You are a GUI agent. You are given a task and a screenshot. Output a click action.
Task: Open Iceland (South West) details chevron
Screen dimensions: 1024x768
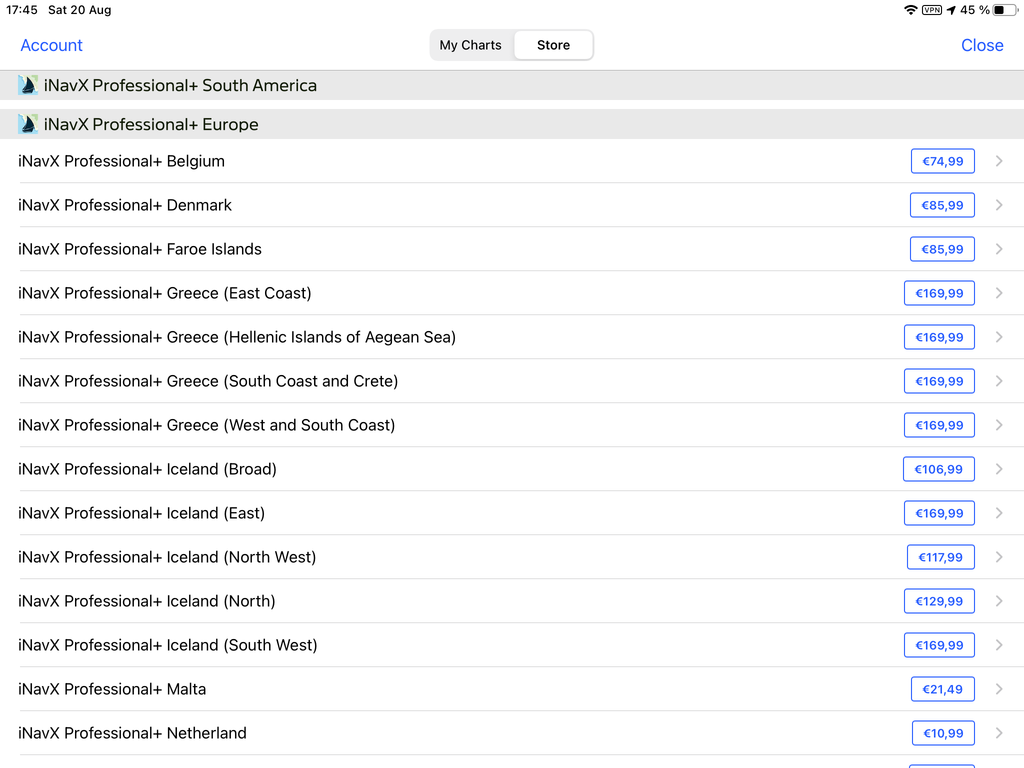(999, 645)
